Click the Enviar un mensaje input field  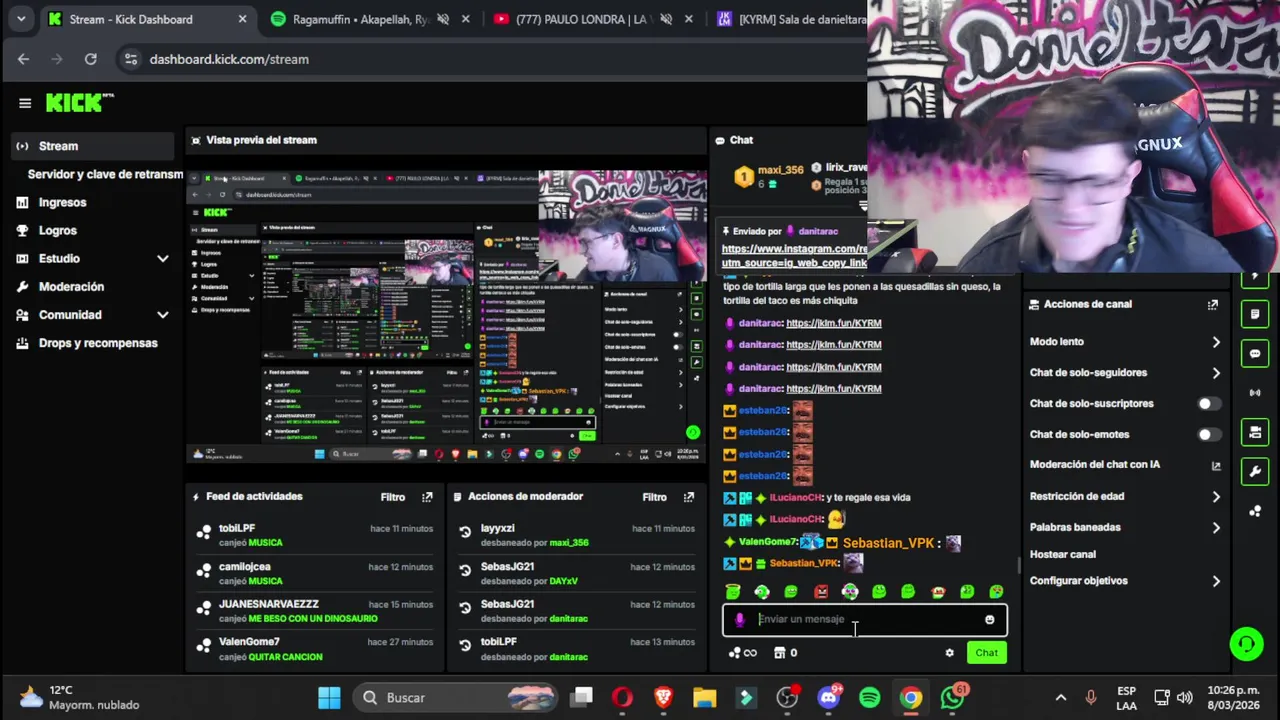coord(865,620)
